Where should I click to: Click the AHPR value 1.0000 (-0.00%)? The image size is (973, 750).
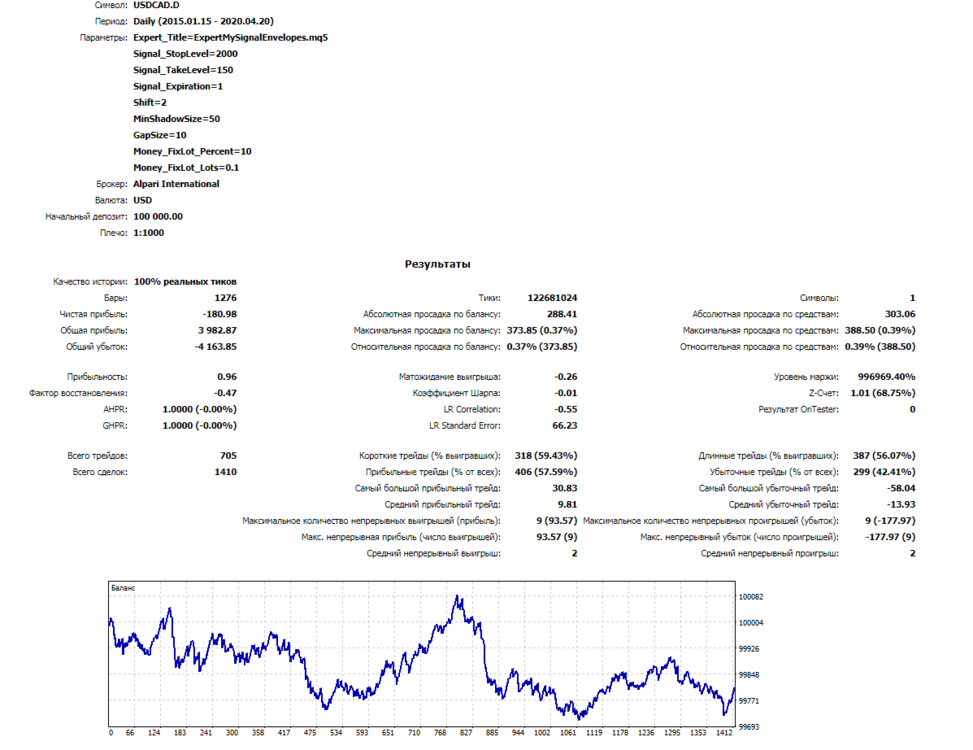tap(199, 409)
